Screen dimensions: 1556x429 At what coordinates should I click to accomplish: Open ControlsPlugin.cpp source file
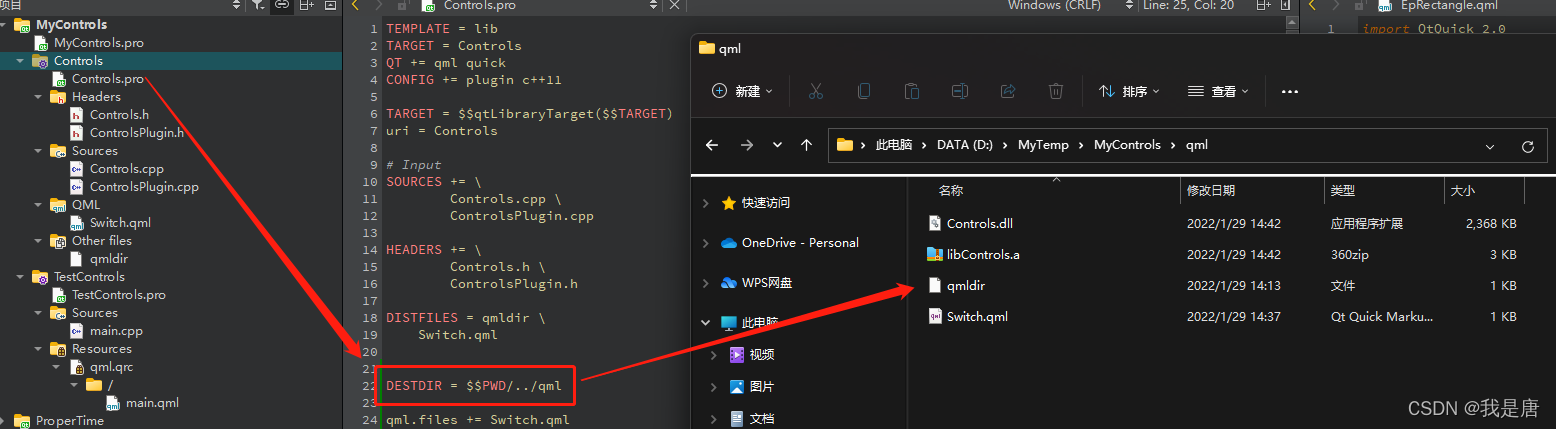(144, 187)
